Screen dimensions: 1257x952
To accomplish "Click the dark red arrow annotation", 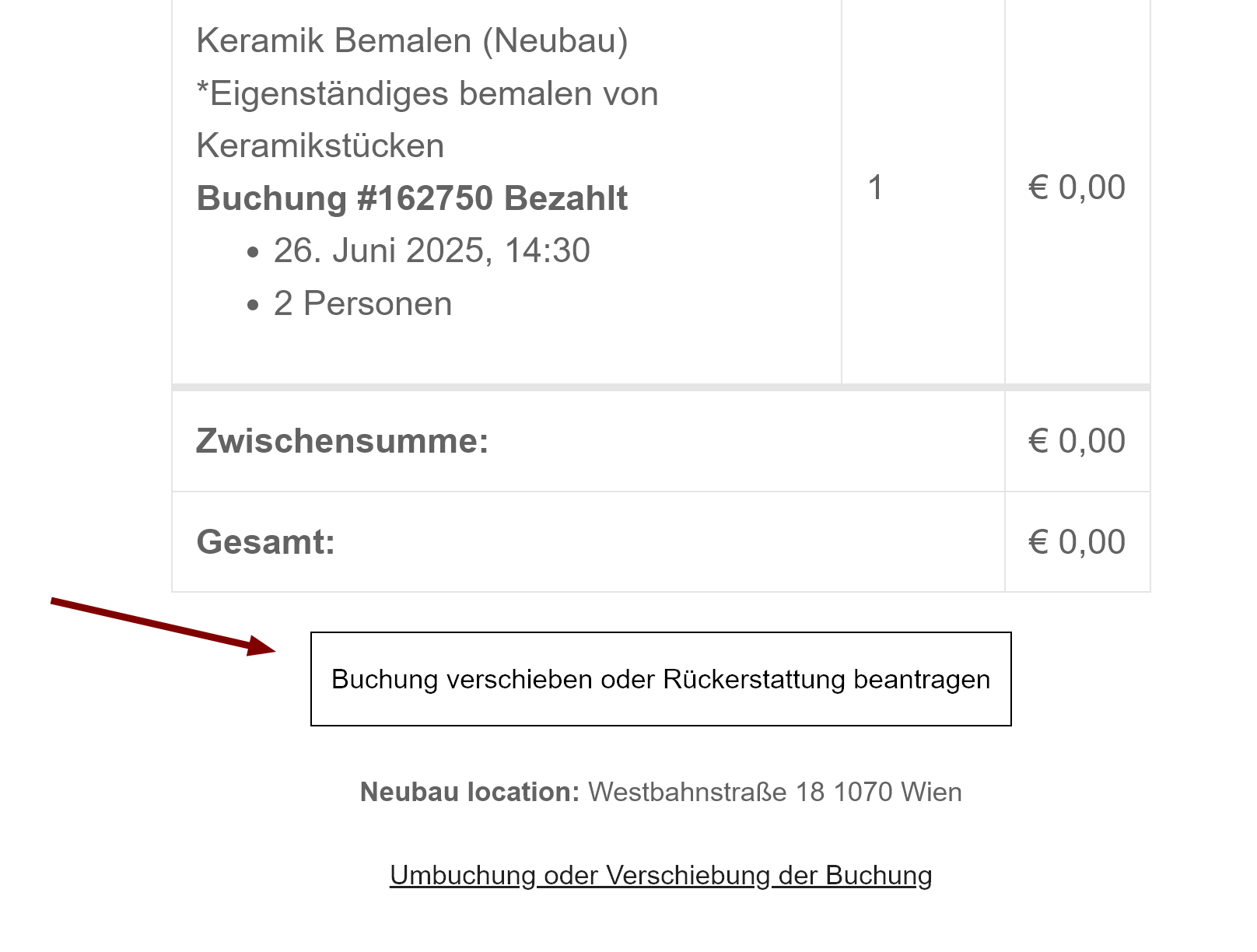I will pos(163,627).
